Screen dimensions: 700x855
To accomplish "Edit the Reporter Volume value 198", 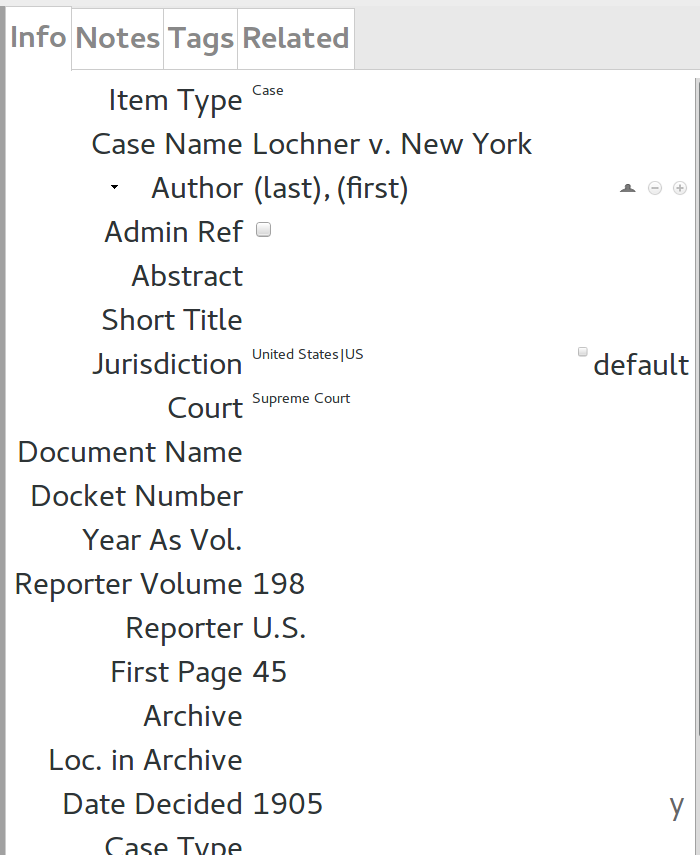I will [x=278, y=585].
